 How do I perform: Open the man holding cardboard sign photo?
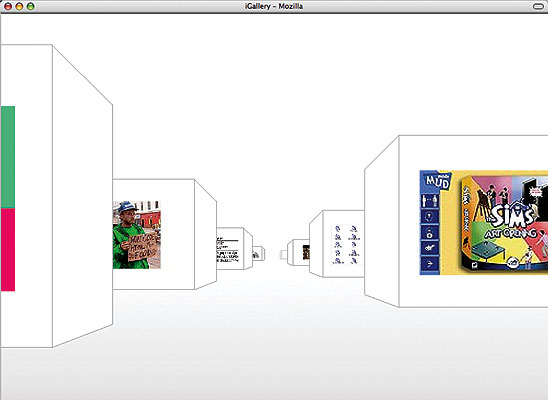137,235
